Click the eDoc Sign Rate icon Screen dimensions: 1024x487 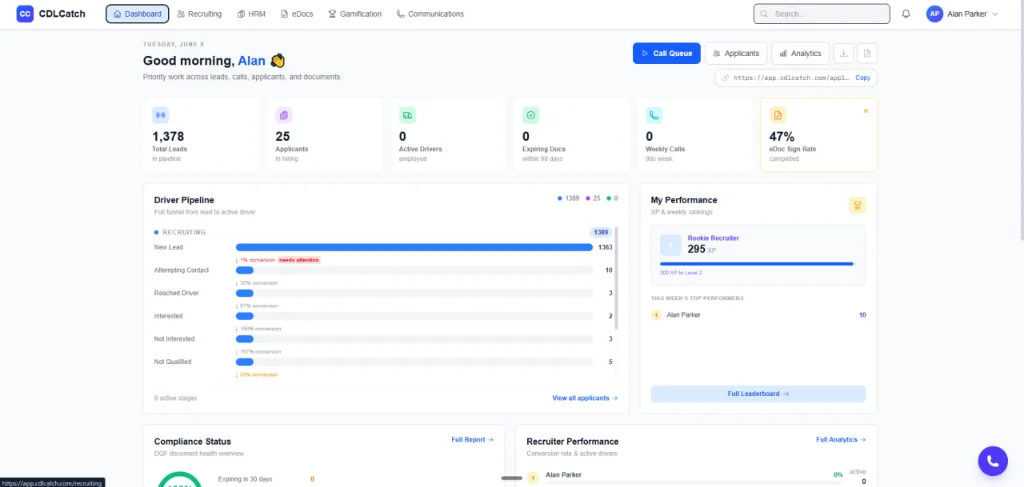(x=777, y=116)
